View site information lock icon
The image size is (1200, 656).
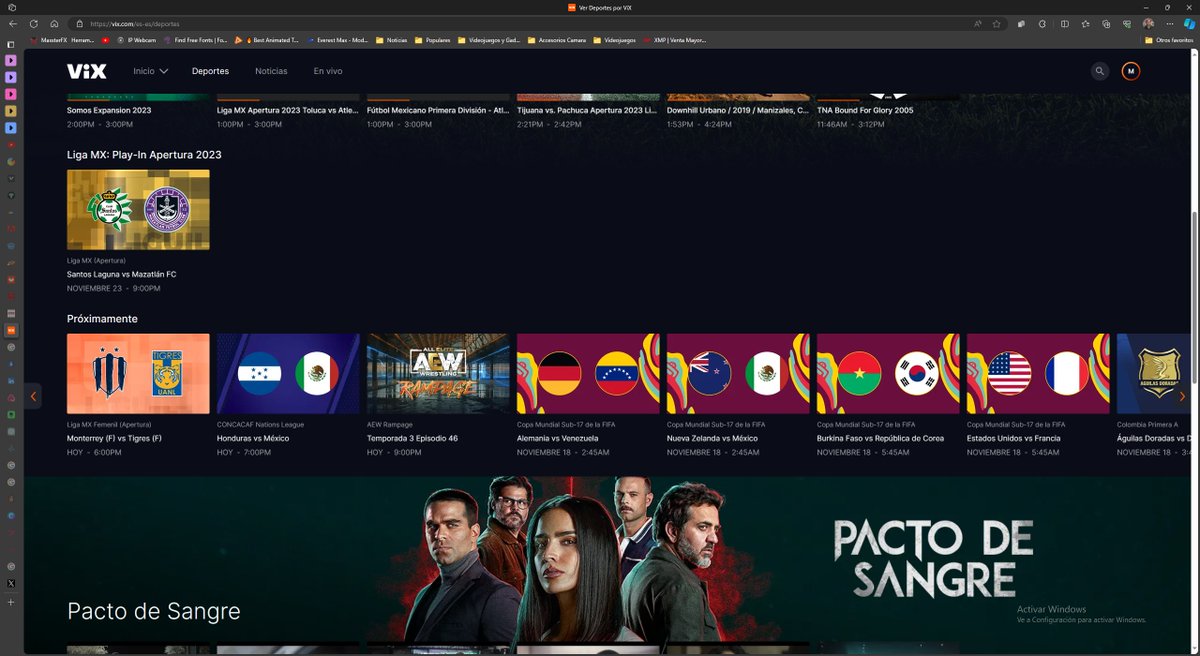(79, 23)
